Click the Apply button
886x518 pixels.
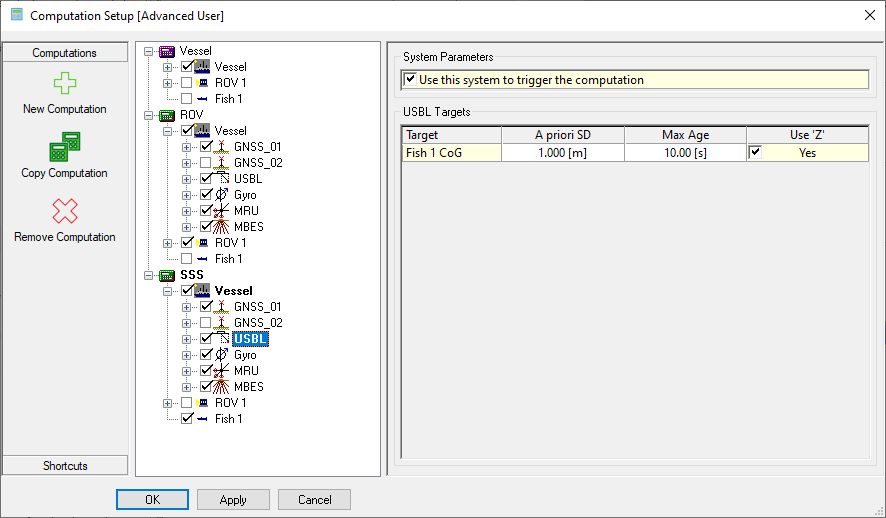[x=233, y=499]
